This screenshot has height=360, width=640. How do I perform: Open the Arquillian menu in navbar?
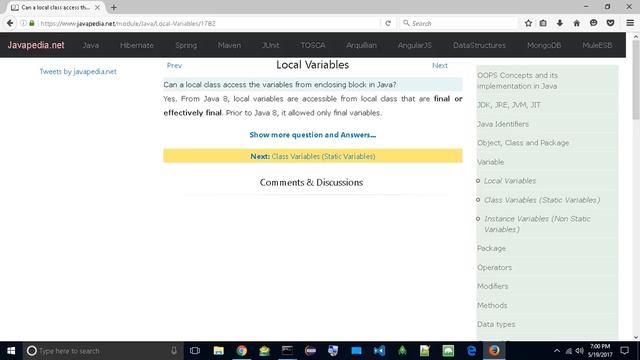pos(361,45)
